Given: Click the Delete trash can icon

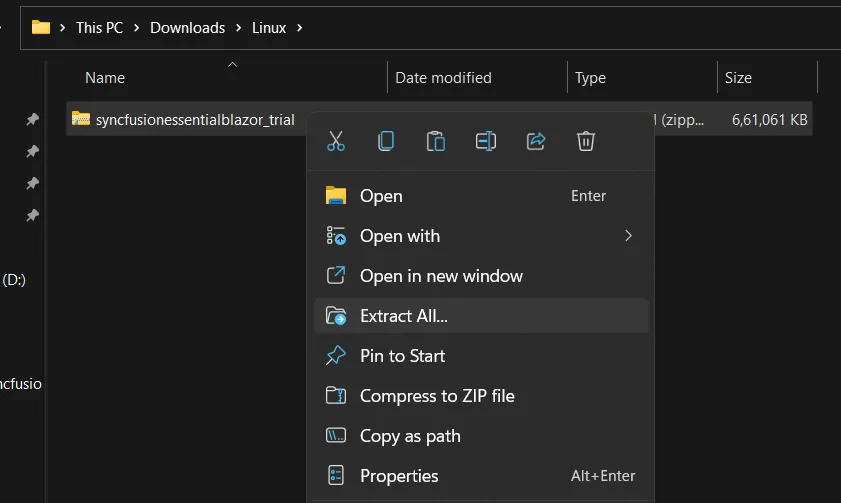Looking at the screenshot, I should [586, 141].
